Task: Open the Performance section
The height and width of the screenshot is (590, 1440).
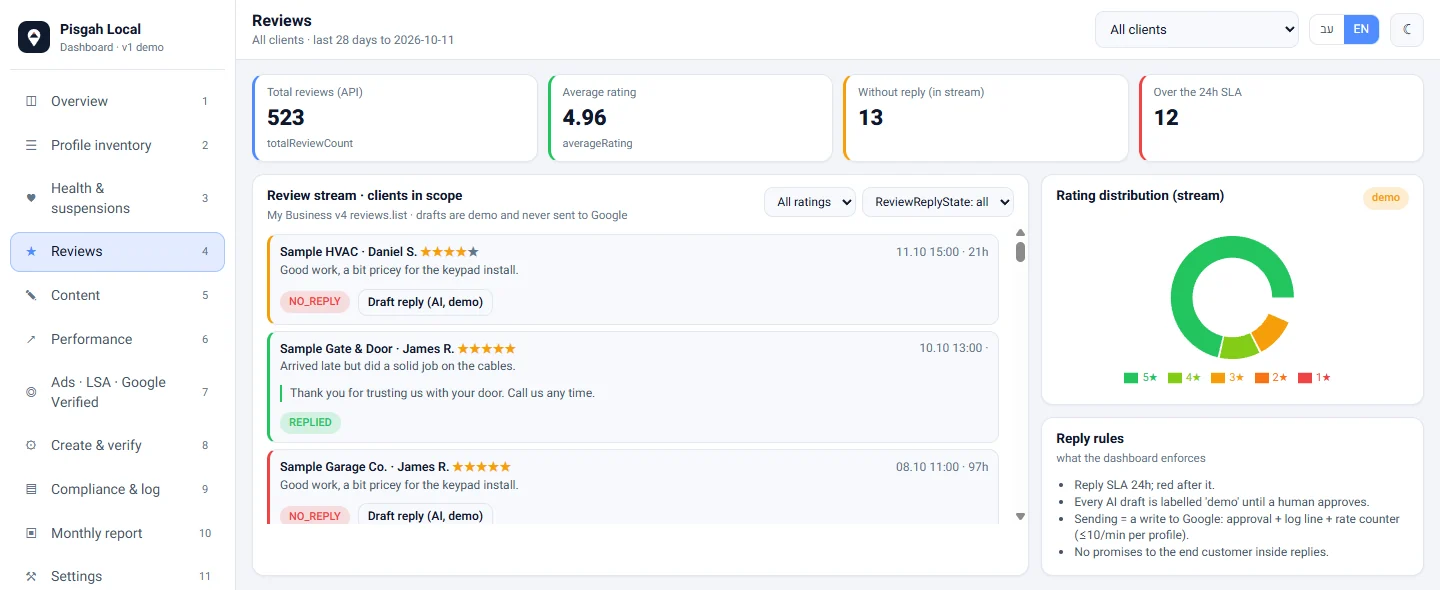Action: 117,339
